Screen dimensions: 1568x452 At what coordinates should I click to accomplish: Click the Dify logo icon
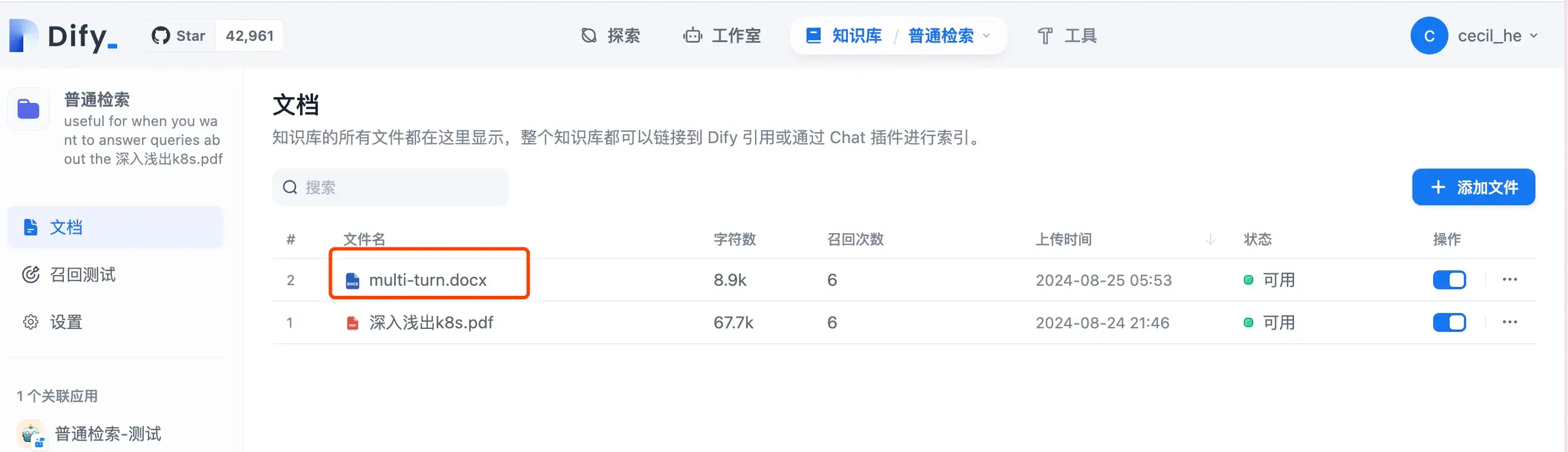tap(24, 36)
